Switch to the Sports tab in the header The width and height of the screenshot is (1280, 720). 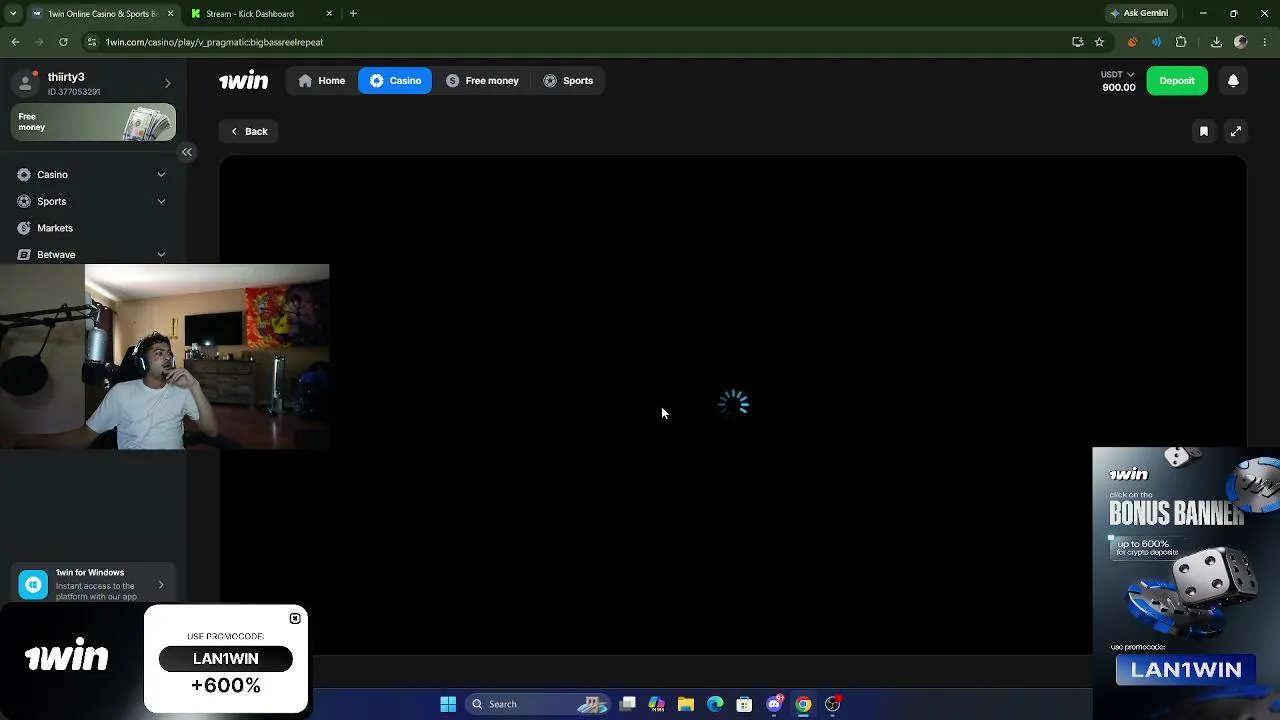[568, 81]
